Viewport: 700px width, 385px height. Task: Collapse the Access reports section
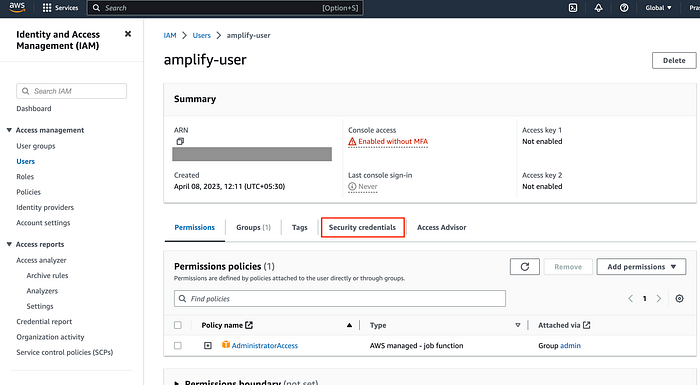[x=9, y=244]
